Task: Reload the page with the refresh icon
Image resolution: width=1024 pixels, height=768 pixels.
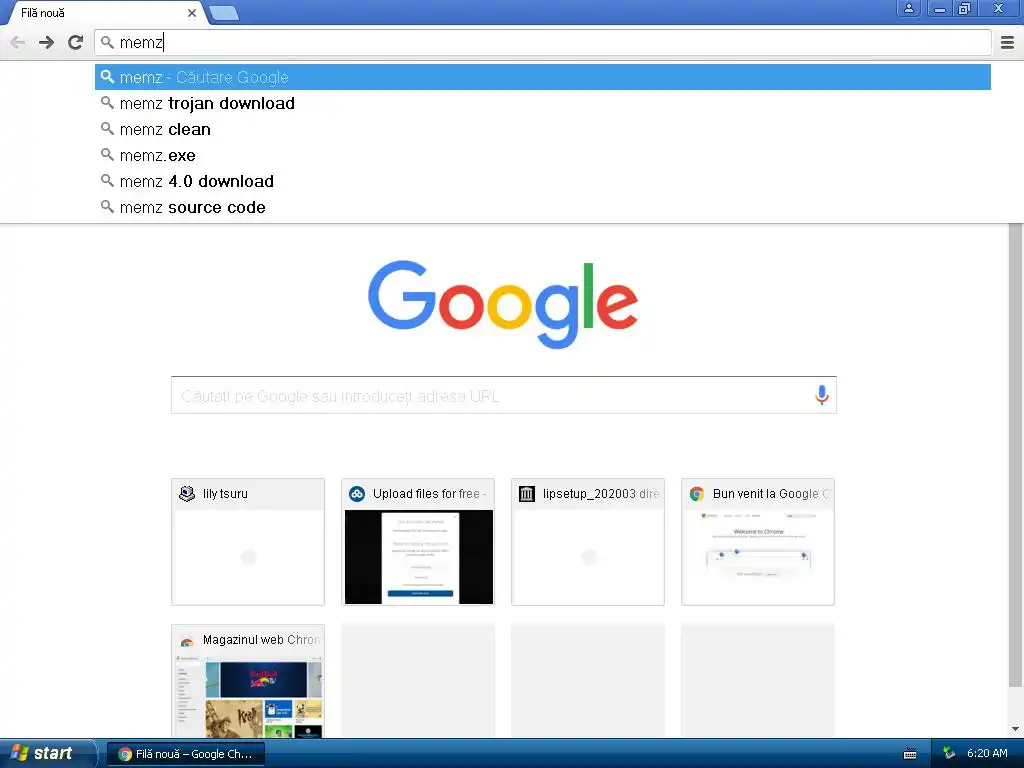Action: click(x=76, y=42)
